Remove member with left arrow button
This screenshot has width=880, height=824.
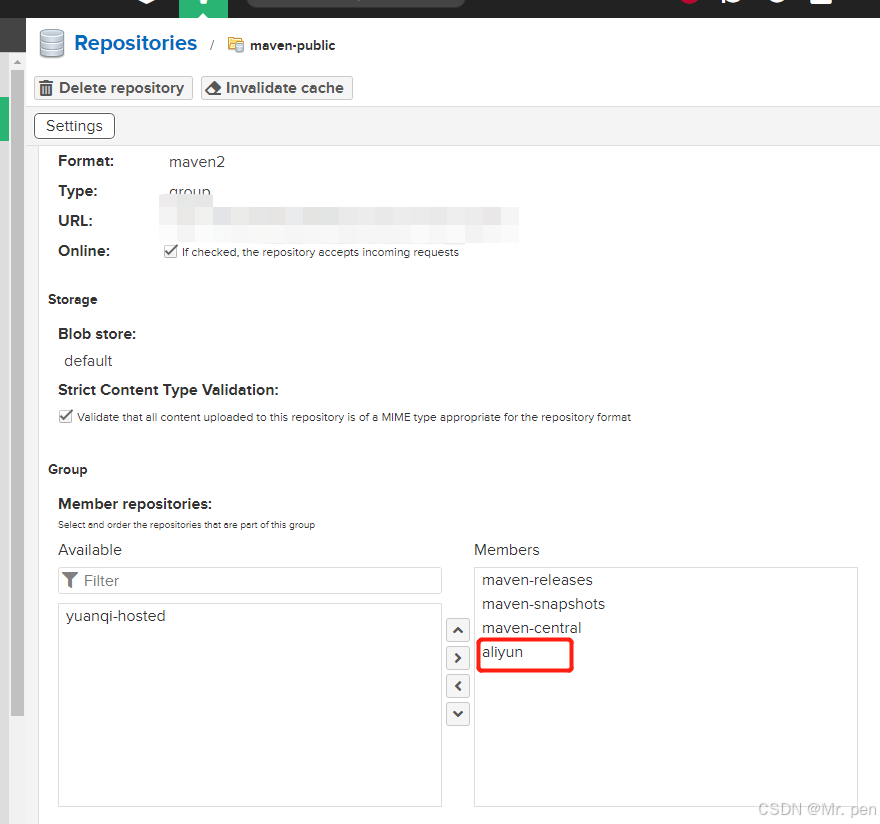pos(458,685)
